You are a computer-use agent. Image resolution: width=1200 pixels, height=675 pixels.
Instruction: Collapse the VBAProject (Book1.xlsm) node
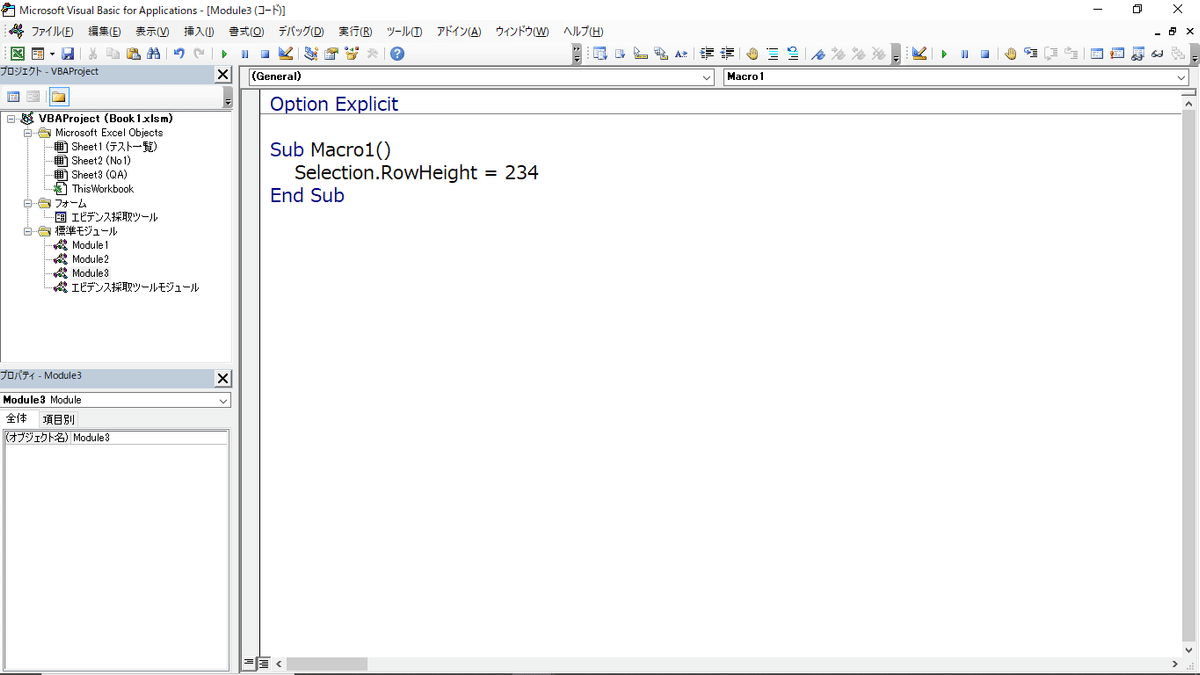[10, 118]
